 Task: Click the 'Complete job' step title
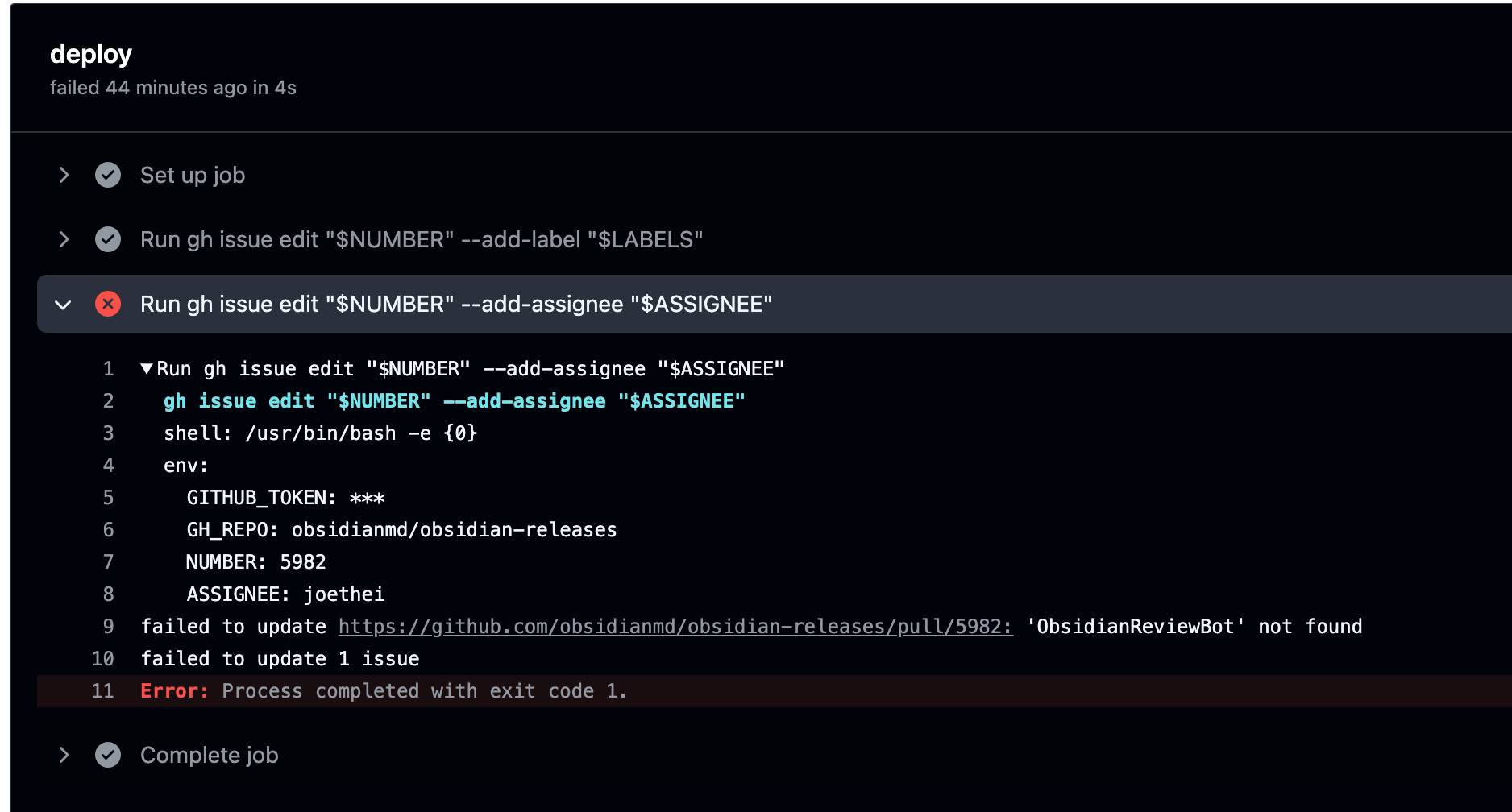(209, 755)
